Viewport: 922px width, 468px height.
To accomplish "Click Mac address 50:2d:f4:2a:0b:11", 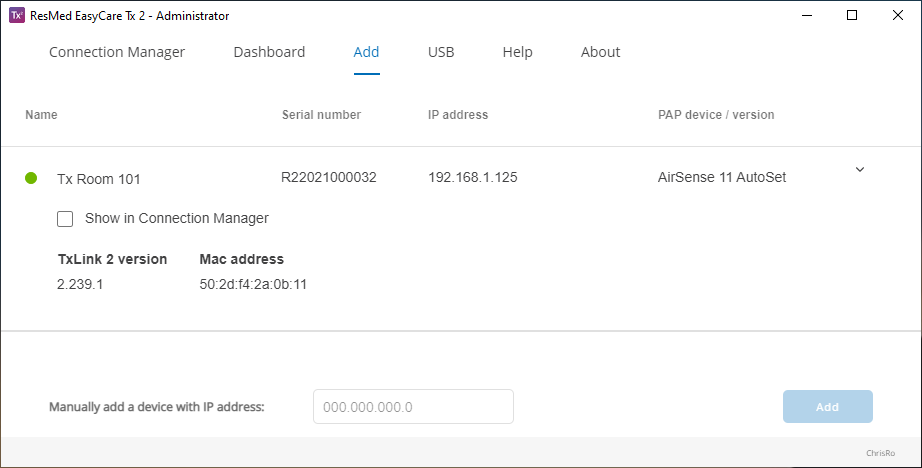I will coord(253,285).
